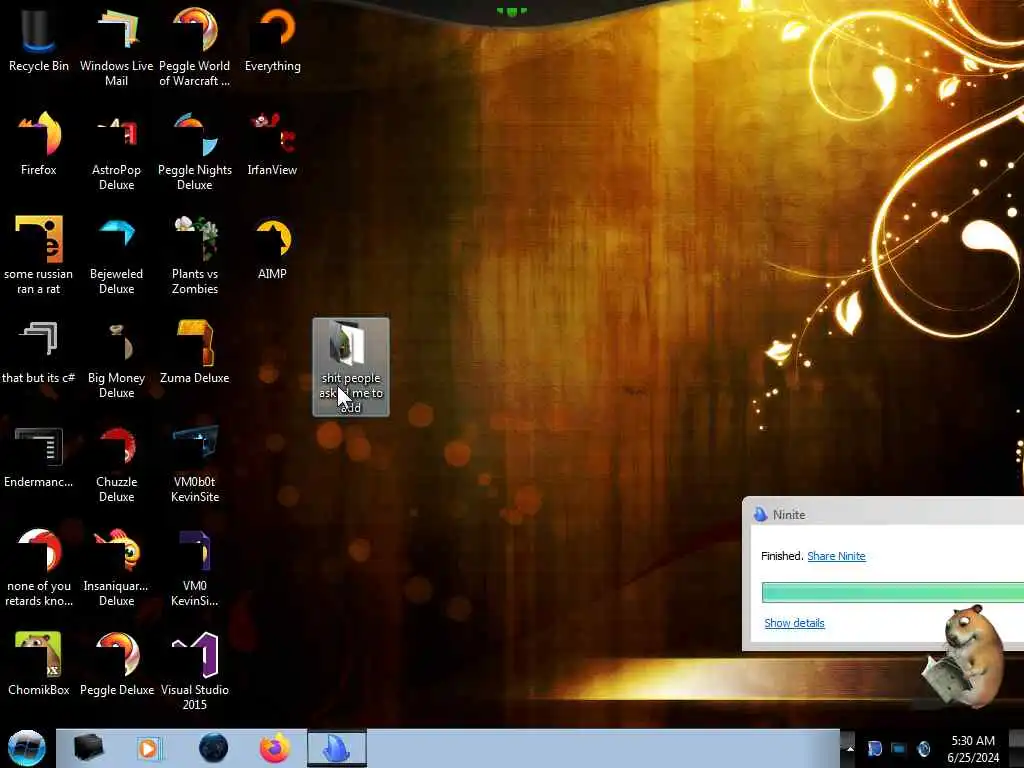
Task: Click the Share Ninite link
Action: (x=836, y=556)
